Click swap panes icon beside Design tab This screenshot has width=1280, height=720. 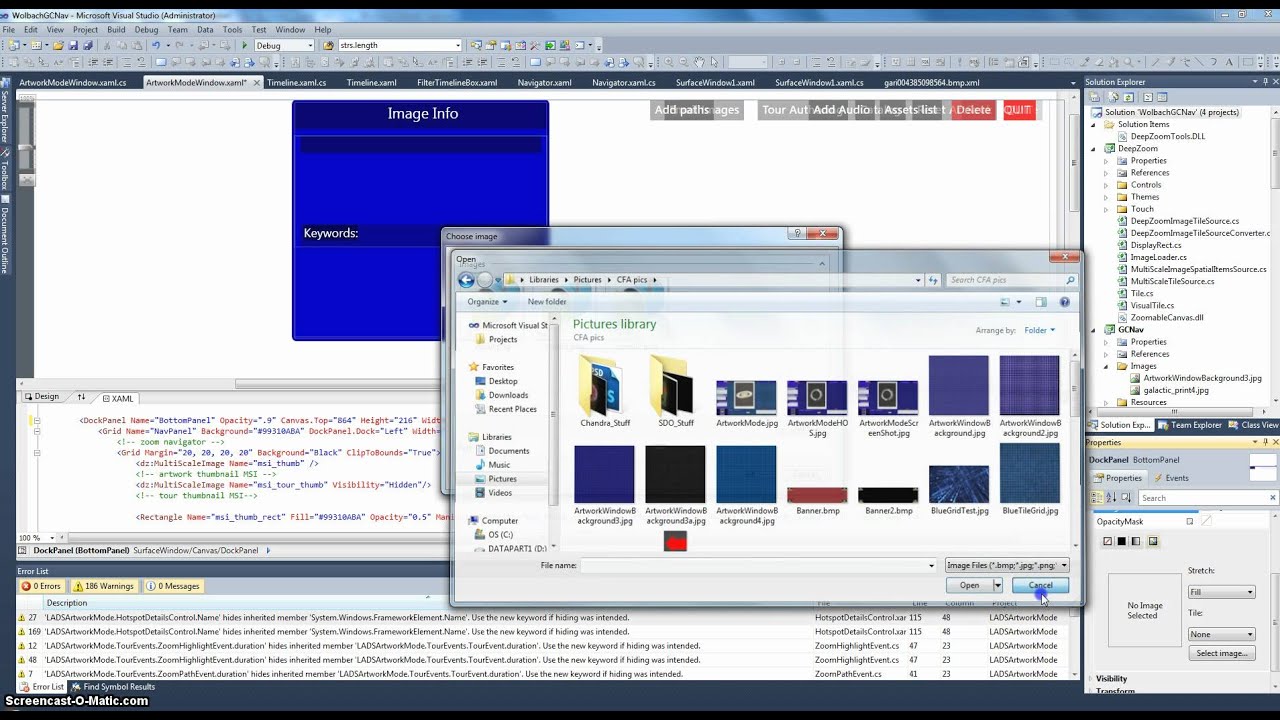tap(82, 397)
